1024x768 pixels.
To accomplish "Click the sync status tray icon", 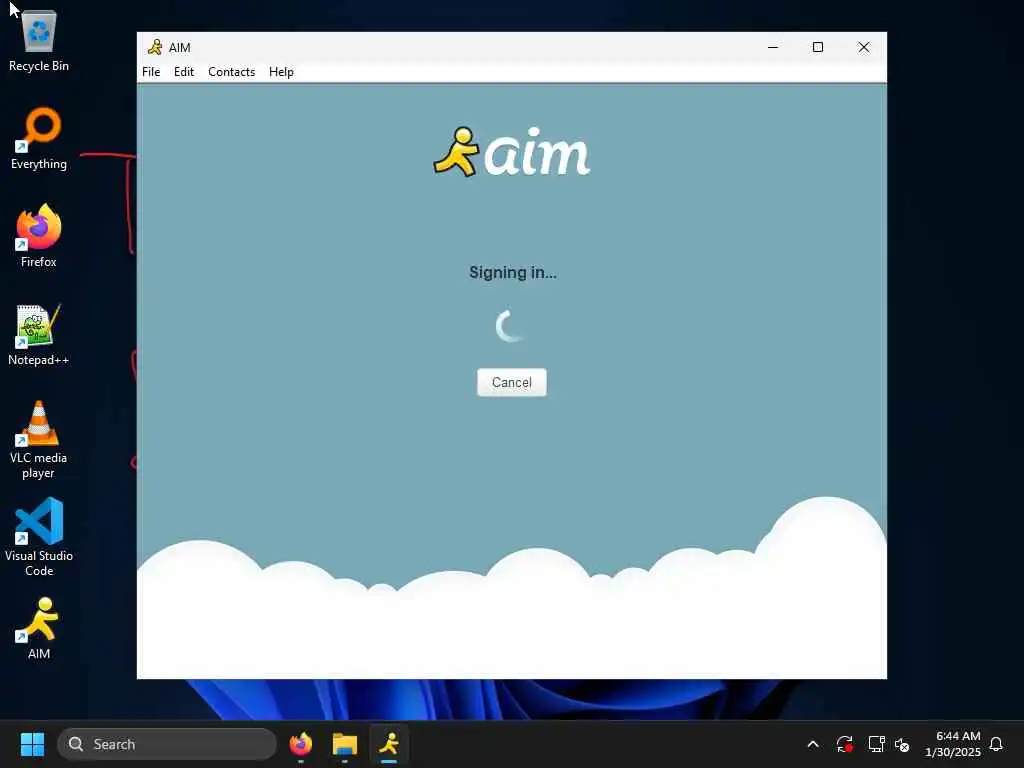I will [x=844, y=744].
